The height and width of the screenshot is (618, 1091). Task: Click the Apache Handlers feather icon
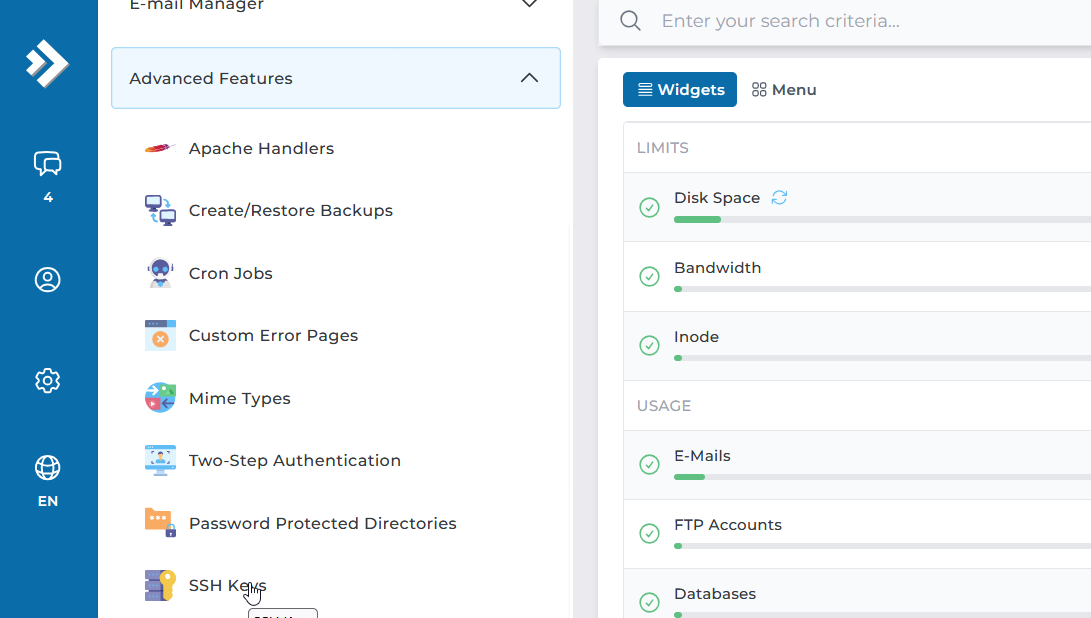tap(160, 149)
